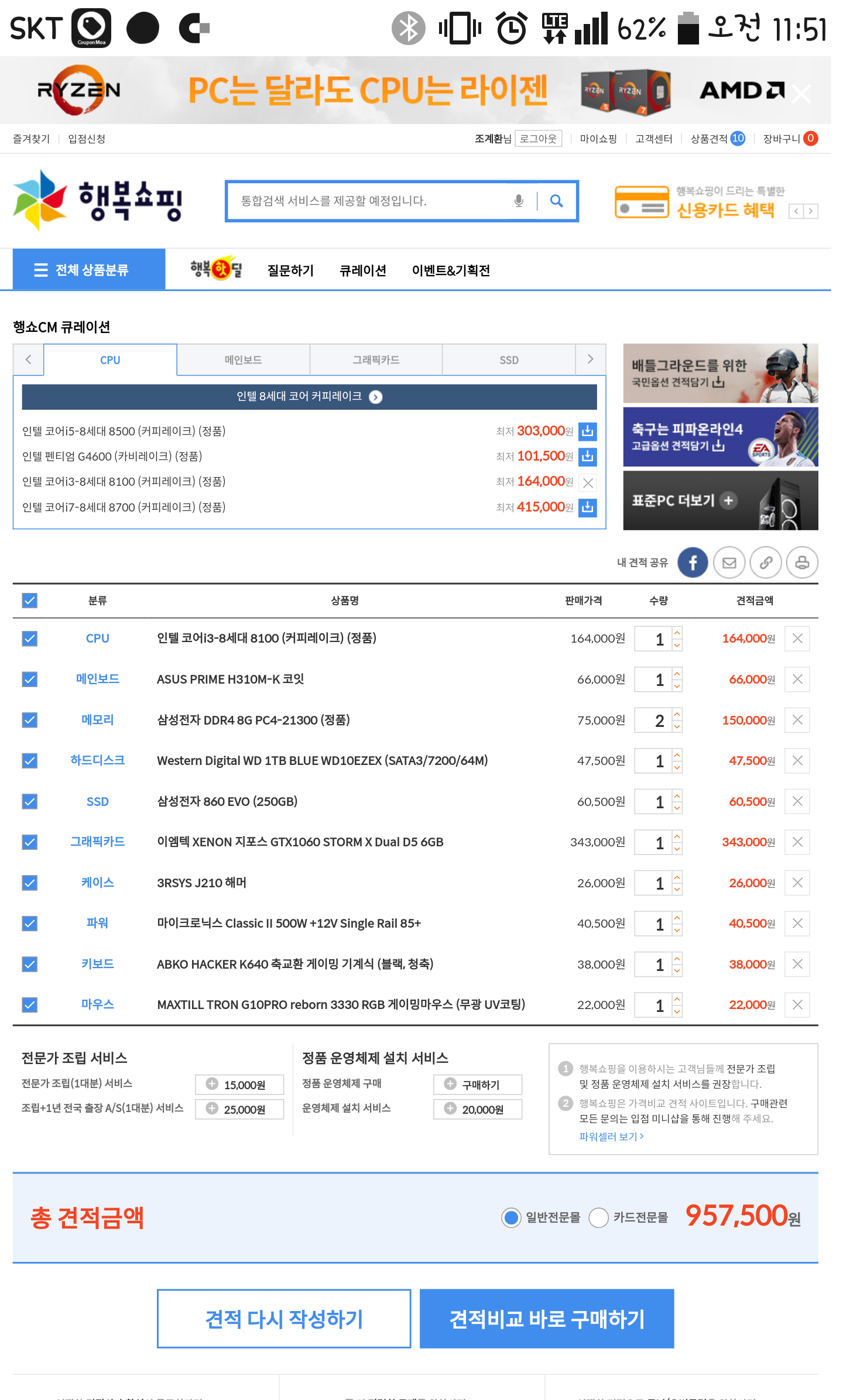Expand 전체 상품분류 category menu
This screenshot has height=1400, width=843.
[x=89, y=269]
